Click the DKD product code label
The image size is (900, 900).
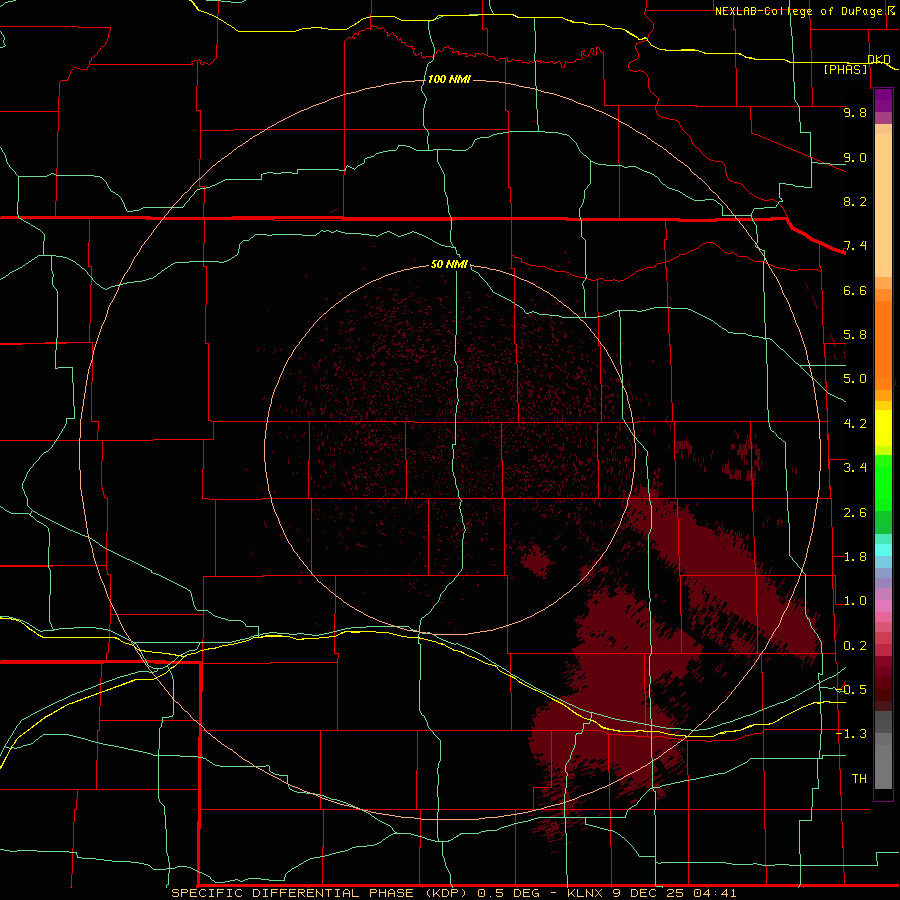879,59
